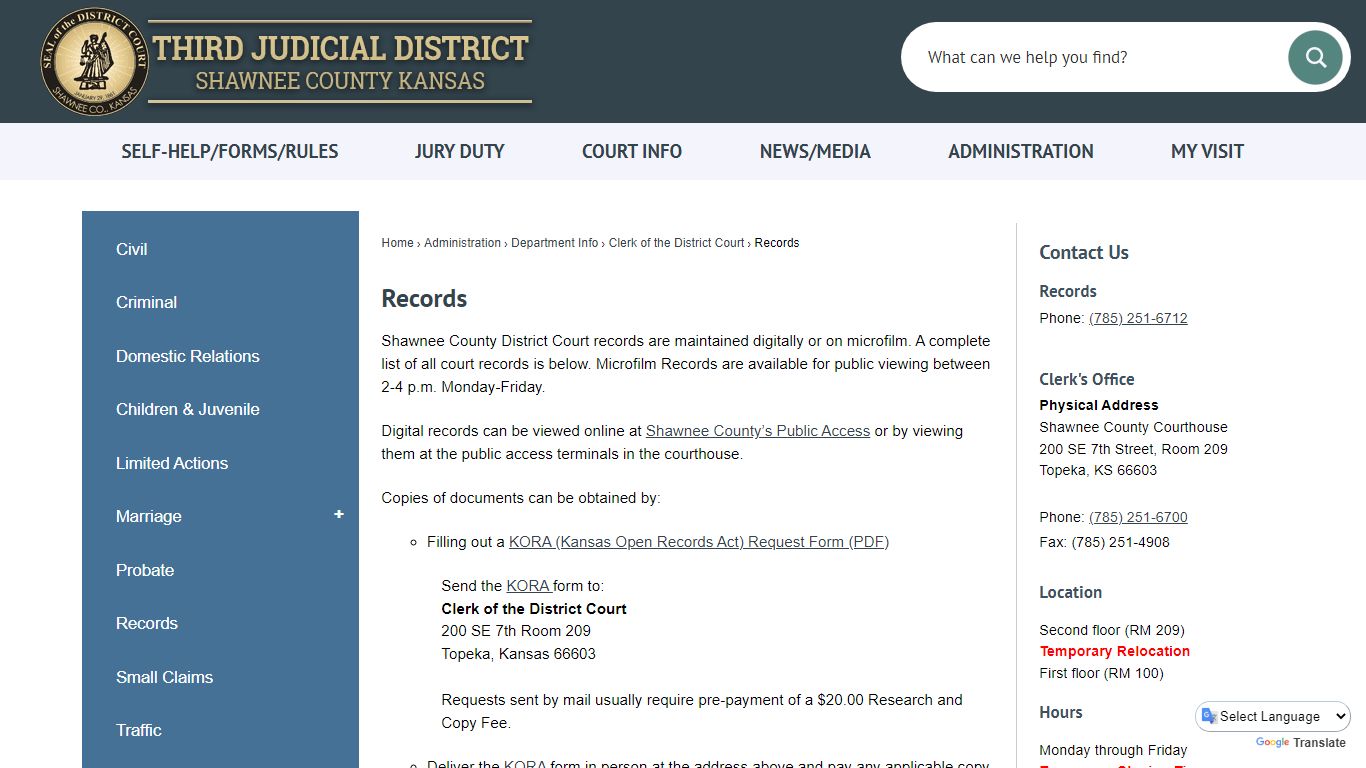Open Limited Actions sidebar link

coord(171,463)
